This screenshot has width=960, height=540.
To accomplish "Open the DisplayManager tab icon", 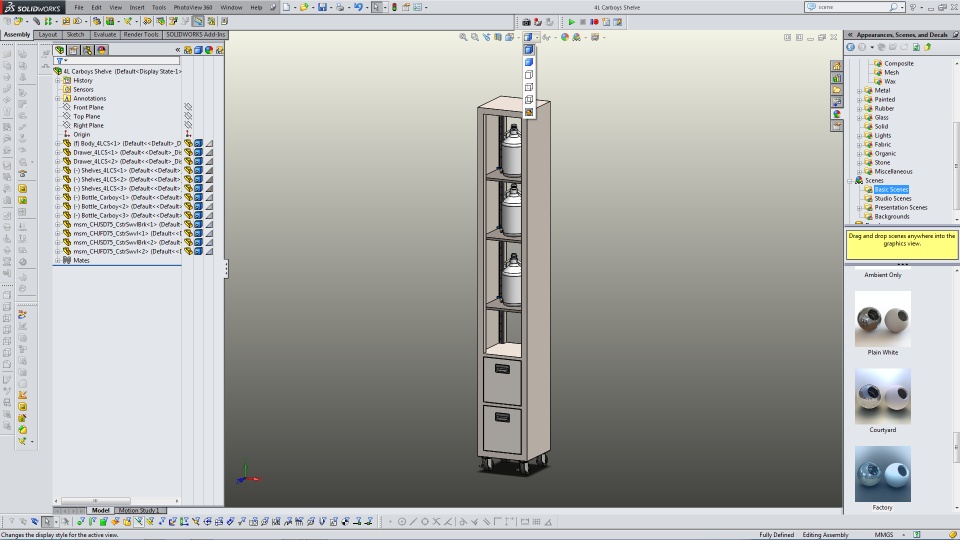I will click(102, 50).
